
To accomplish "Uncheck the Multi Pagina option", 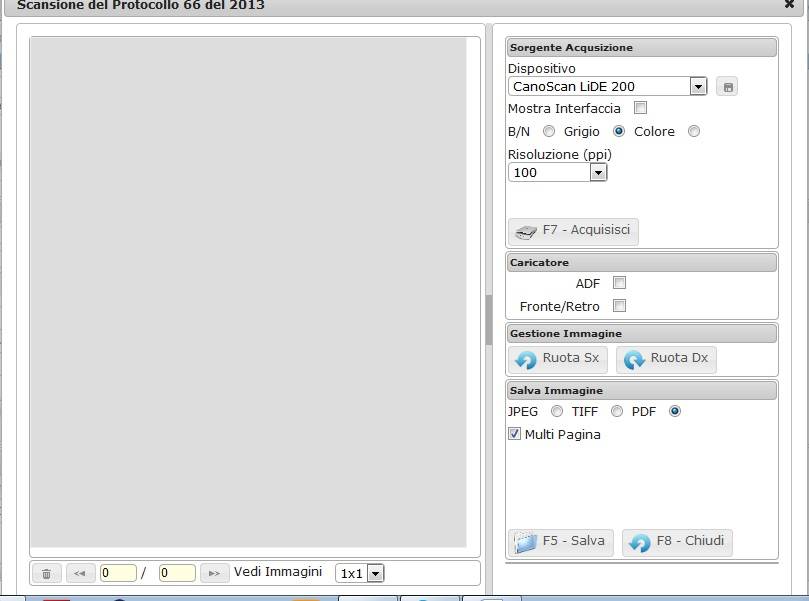I will 515,434.
